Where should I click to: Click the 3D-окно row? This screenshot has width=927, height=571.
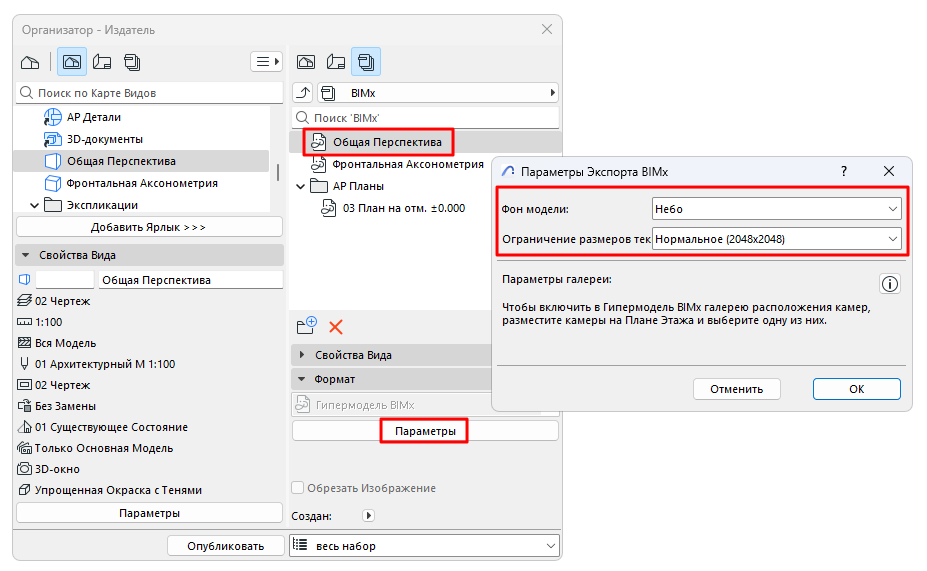[49, 469]
